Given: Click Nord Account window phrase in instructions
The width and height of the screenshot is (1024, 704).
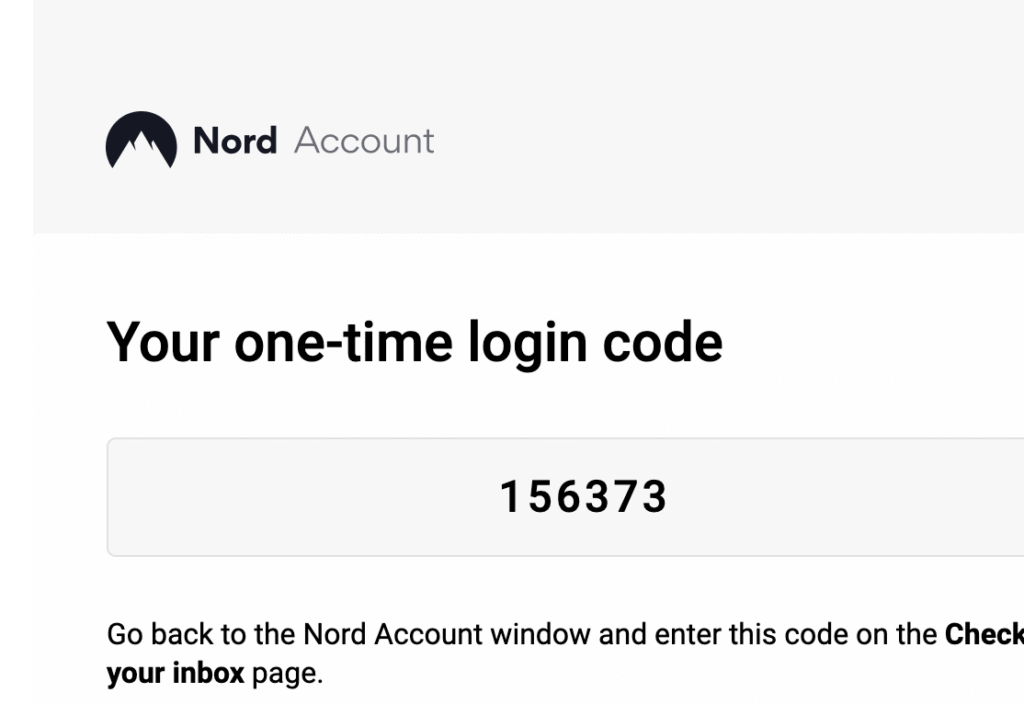Looking at the screenshot, I should [x=447, y=634].
